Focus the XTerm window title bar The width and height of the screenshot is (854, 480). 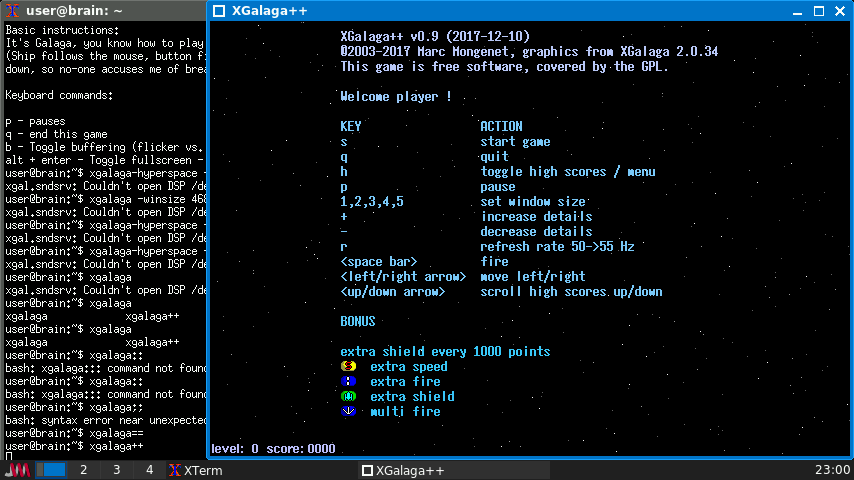coord(100,11)
